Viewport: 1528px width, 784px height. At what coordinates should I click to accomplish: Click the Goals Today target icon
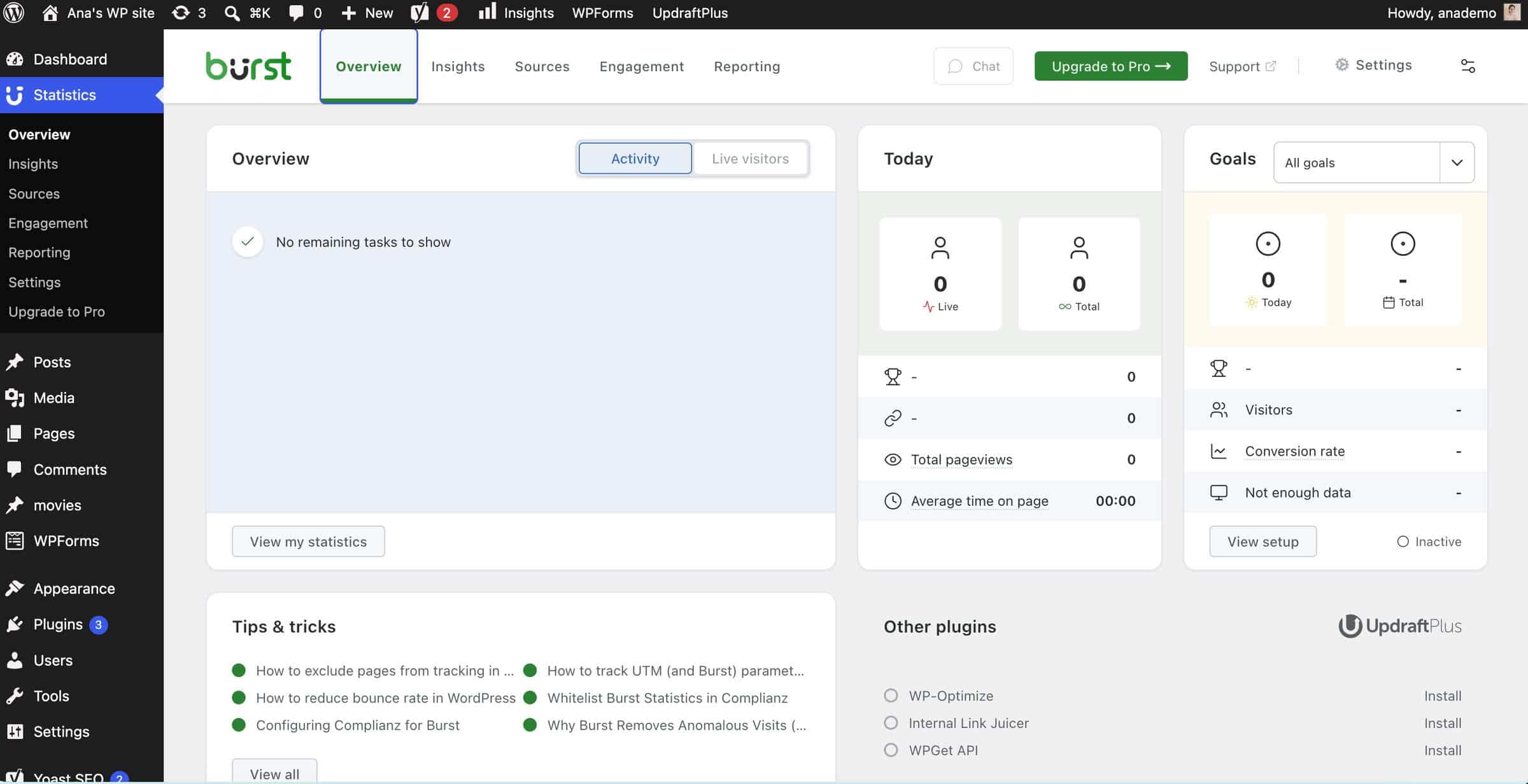click(1268, 244)
